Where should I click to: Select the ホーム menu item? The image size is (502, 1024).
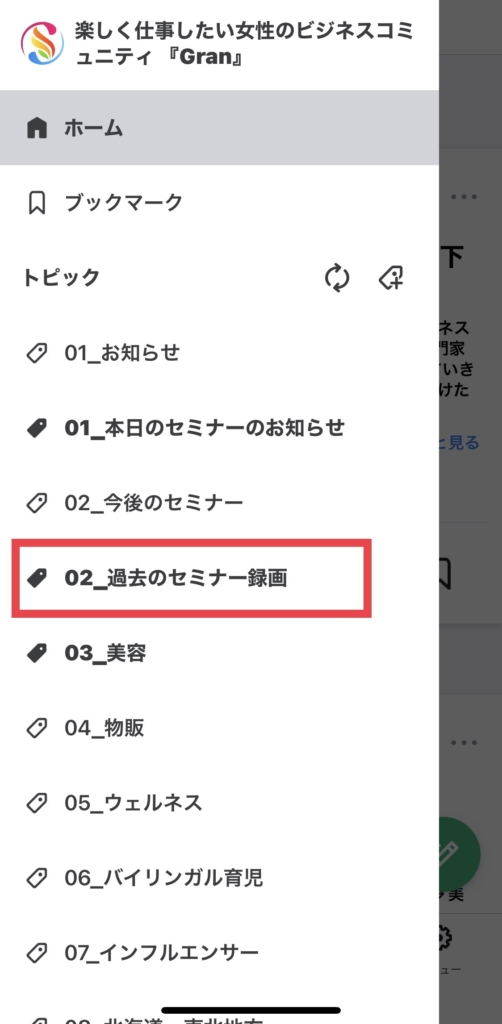(219, 128)
